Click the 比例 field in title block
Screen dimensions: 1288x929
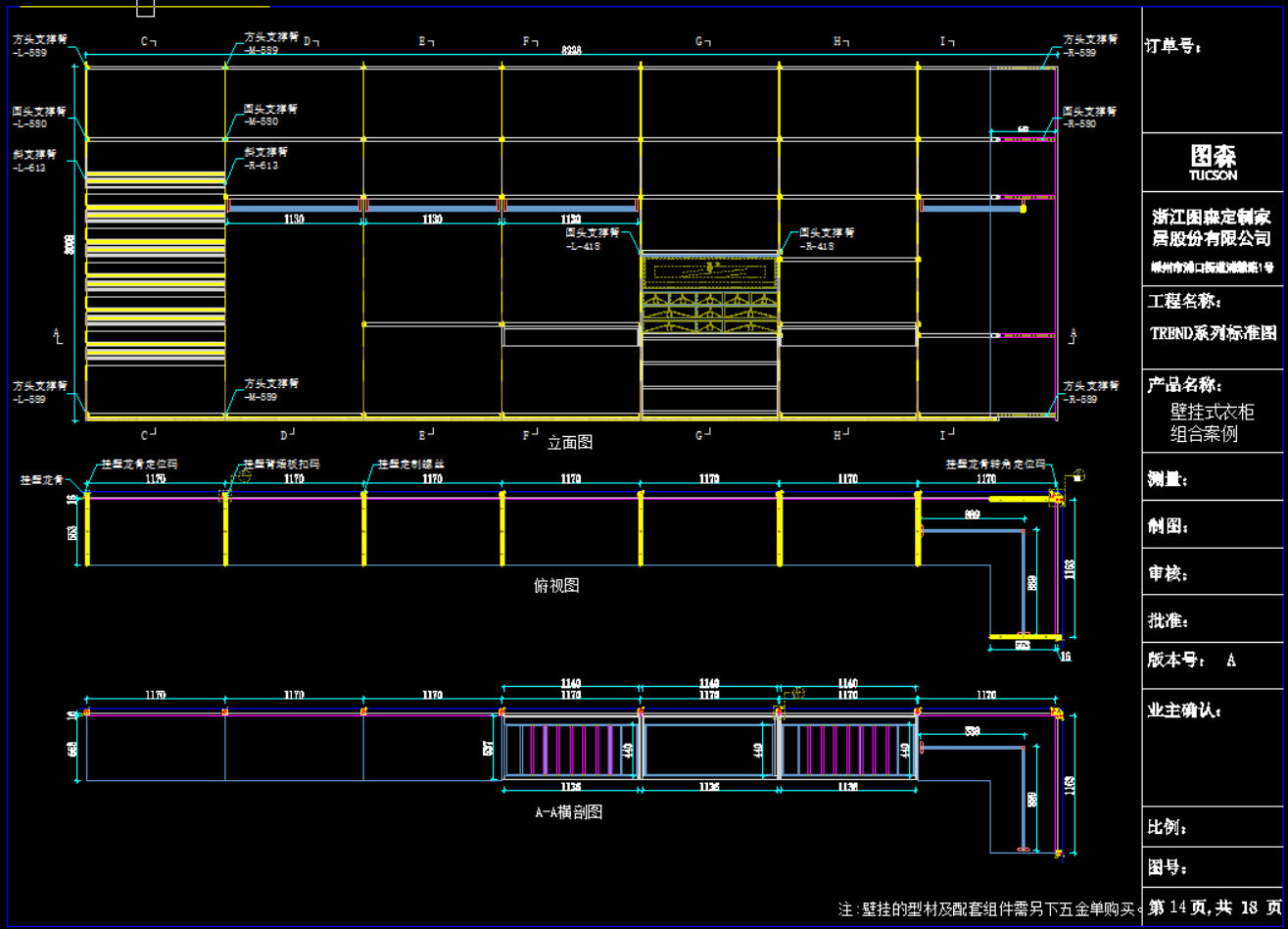[x=1168, y=828]
